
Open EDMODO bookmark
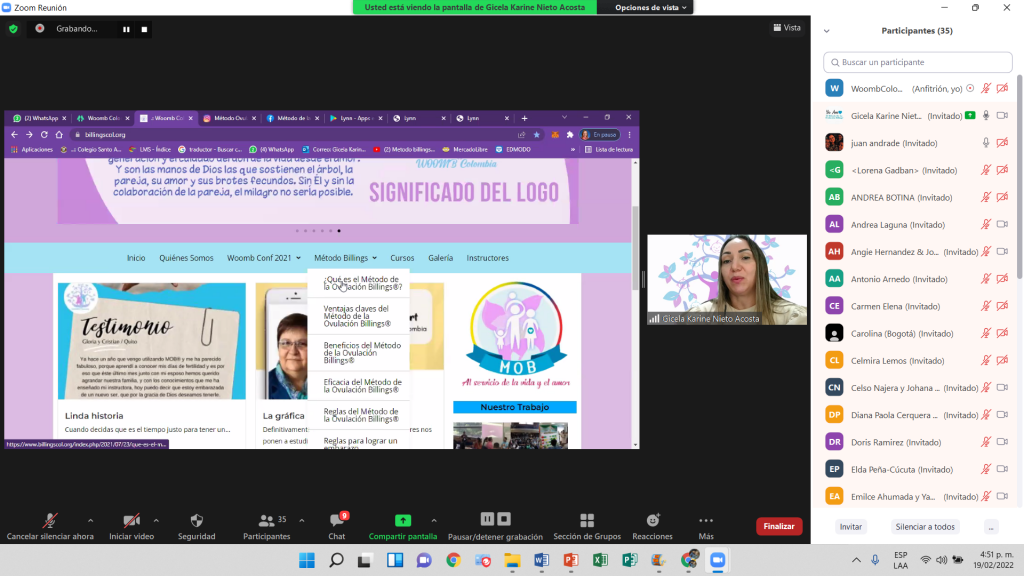[513, 150]
